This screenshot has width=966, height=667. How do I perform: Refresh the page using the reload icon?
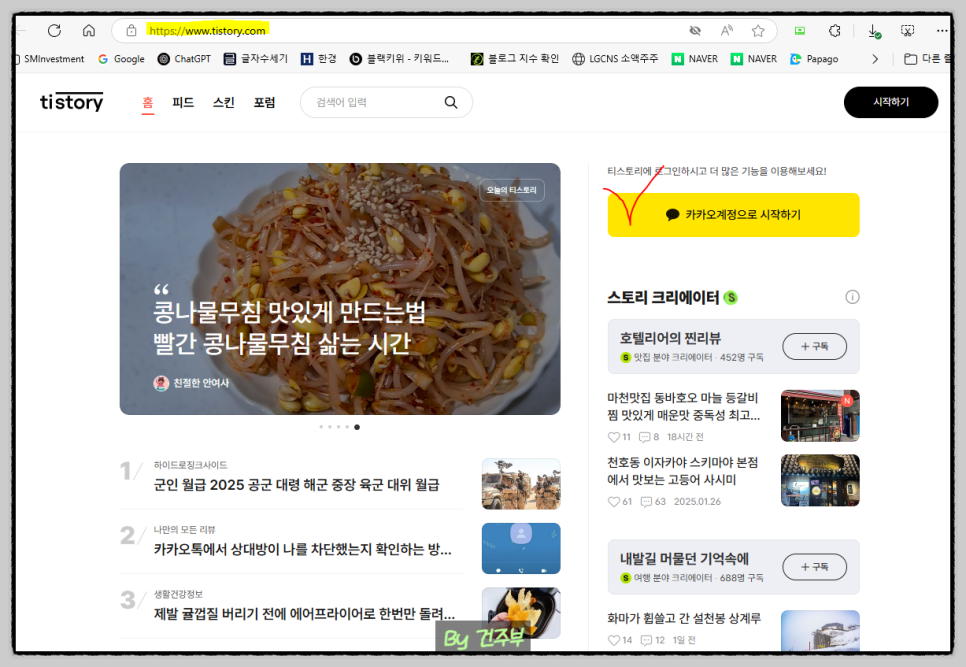point(55,29)
